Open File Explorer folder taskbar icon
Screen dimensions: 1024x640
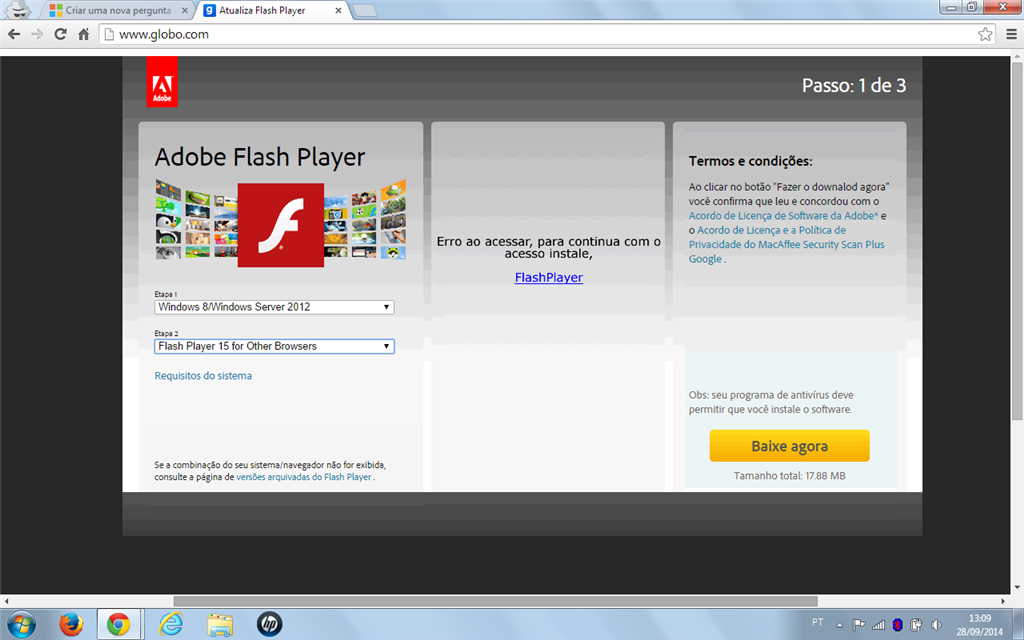pyautogui.click(x=220, y=624)
